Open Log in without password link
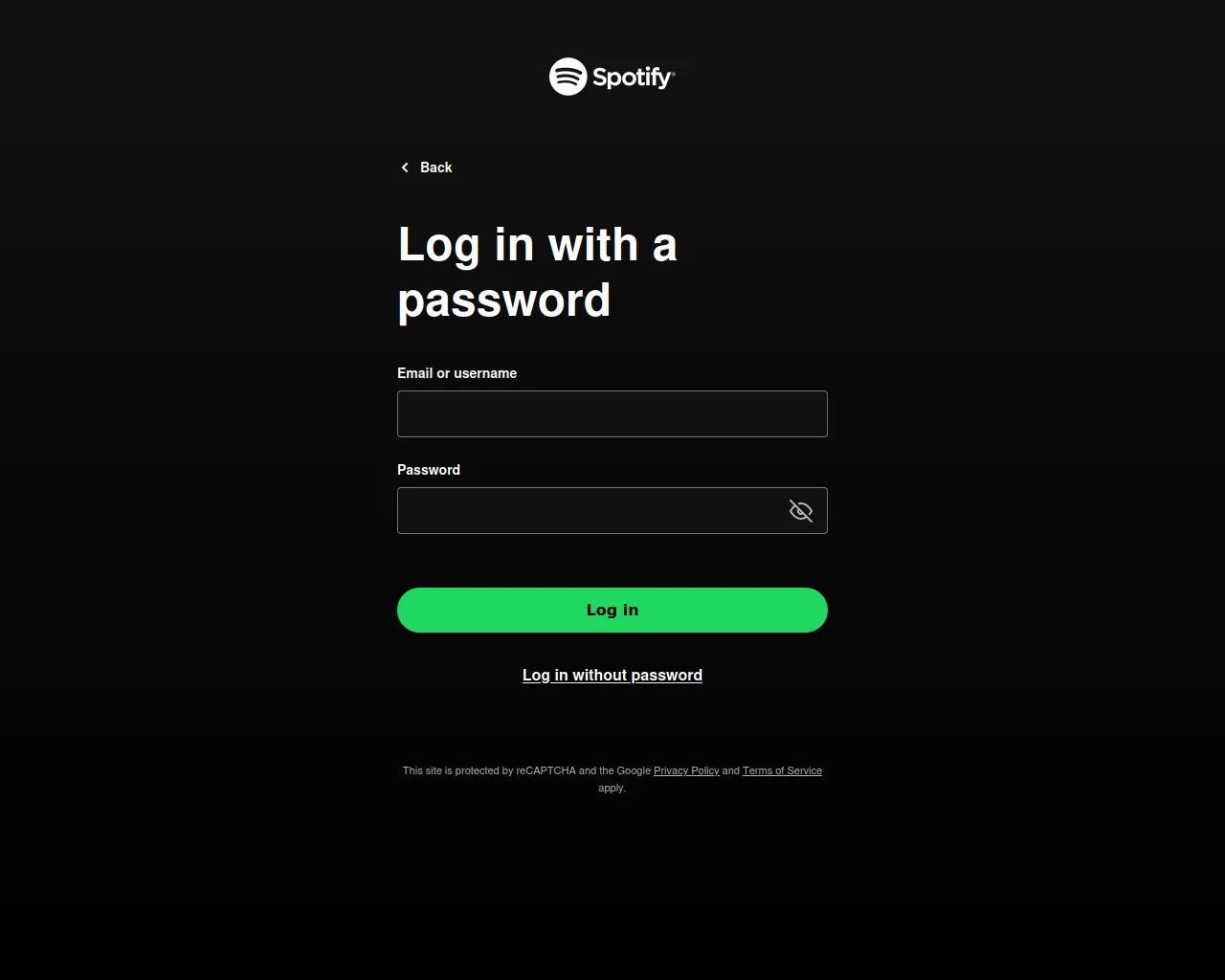Viewport: 1225px width, 980px height. (x=612, y=676)
